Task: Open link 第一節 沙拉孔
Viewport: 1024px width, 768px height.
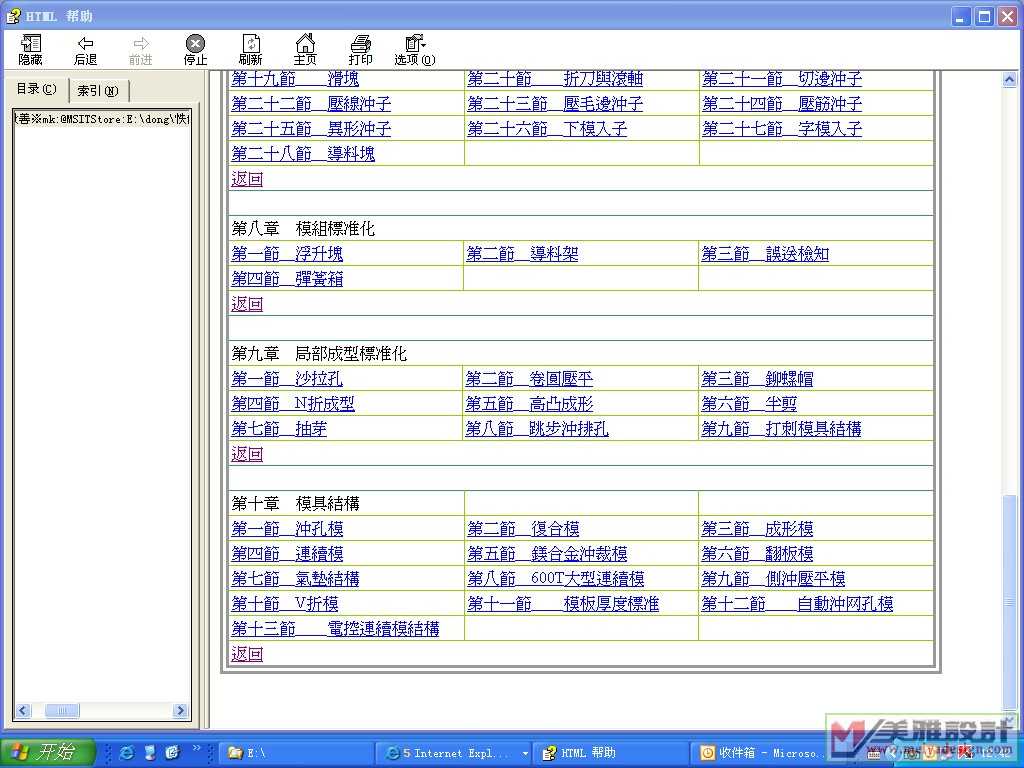Action: [287, 379]
